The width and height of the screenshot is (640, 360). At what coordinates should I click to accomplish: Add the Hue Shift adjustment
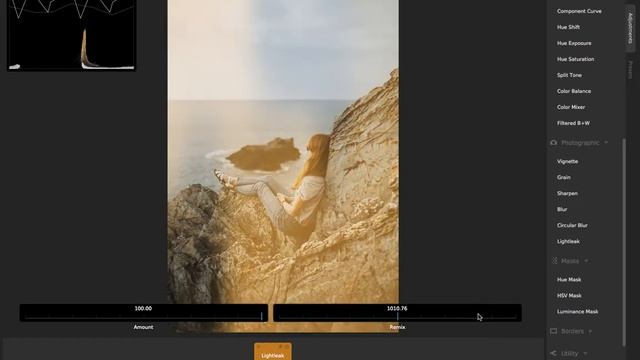point(568,27)
